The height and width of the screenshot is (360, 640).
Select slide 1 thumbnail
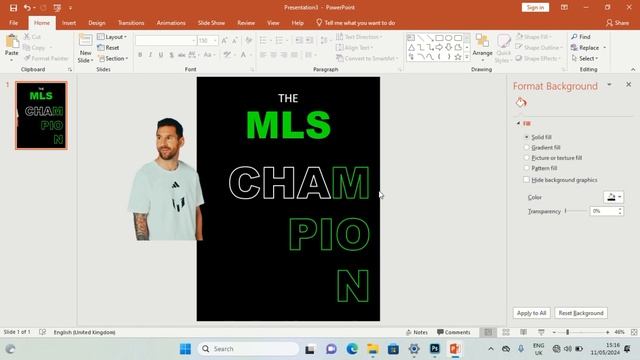tap(41, 115)
